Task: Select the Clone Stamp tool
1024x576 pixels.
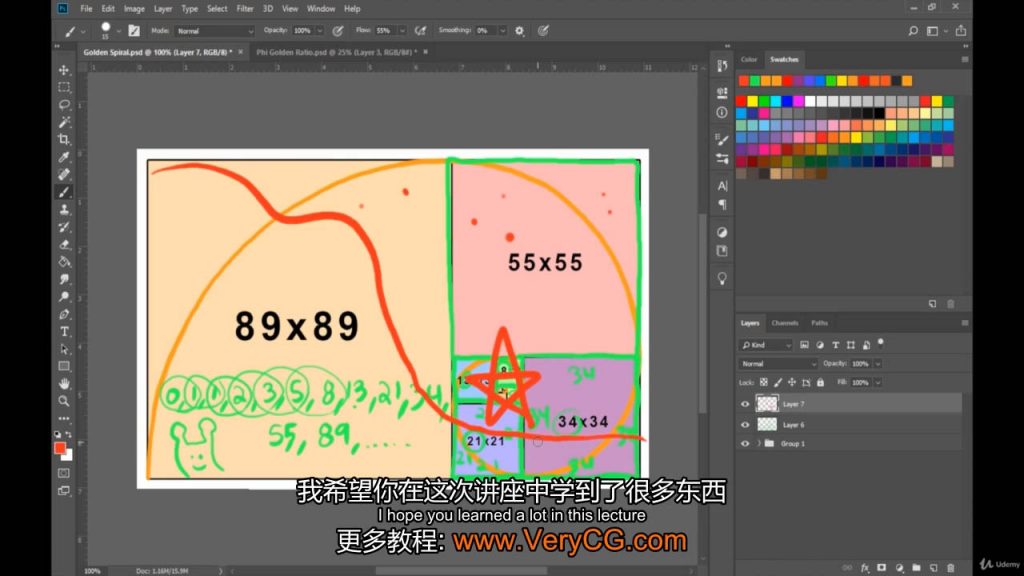Action: pos(64,210)
